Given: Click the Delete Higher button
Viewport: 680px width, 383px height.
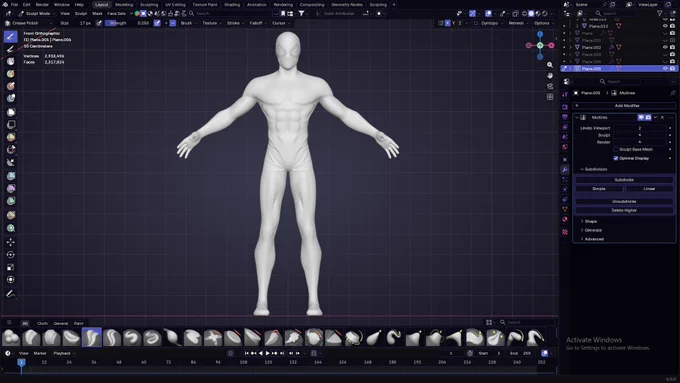Looking at the screenshot, I should click(624, 210).
